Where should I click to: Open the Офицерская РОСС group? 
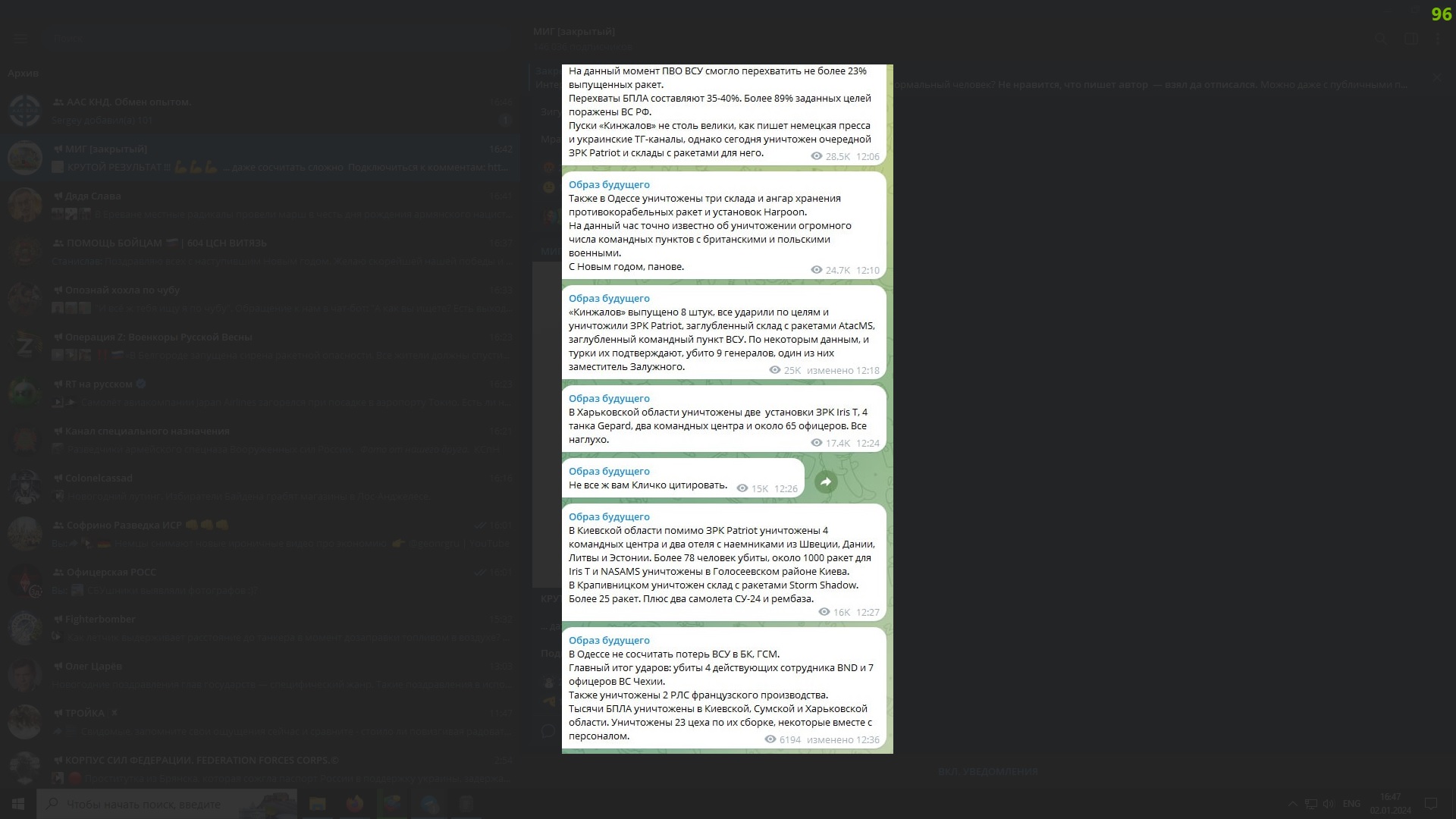click(259, 581)
